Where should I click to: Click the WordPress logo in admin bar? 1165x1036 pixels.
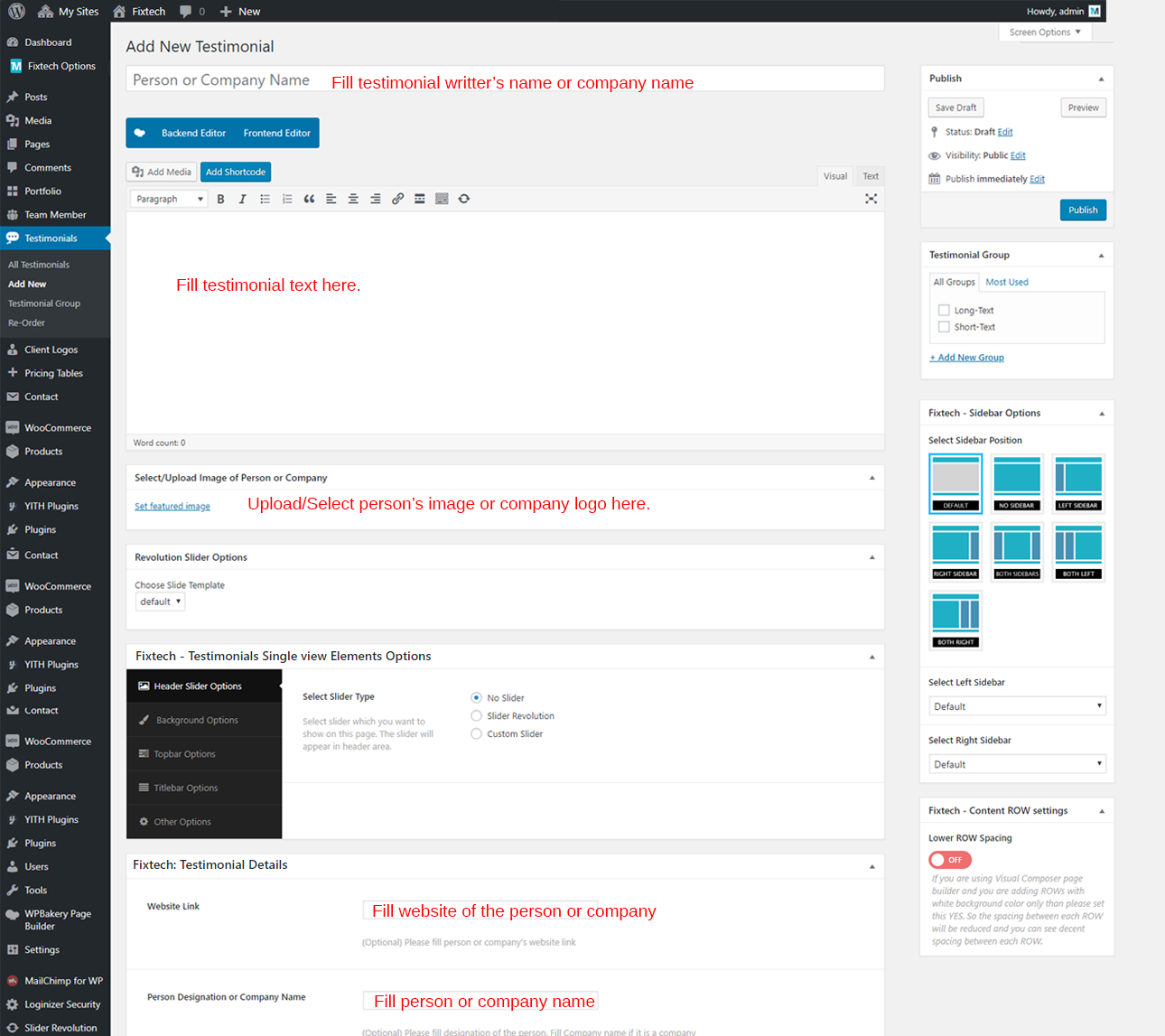16,11
